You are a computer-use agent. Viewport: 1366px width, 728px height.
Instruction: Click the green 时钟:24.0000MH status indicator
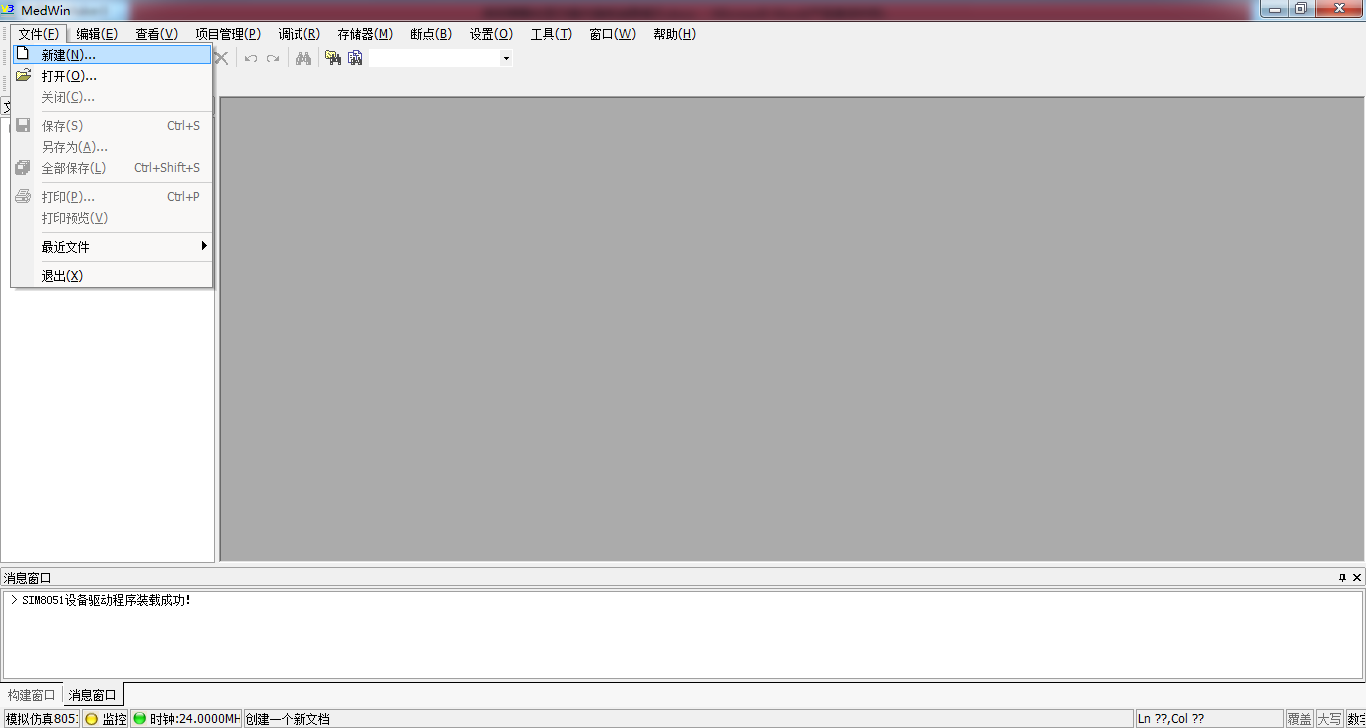click(186, 719)
